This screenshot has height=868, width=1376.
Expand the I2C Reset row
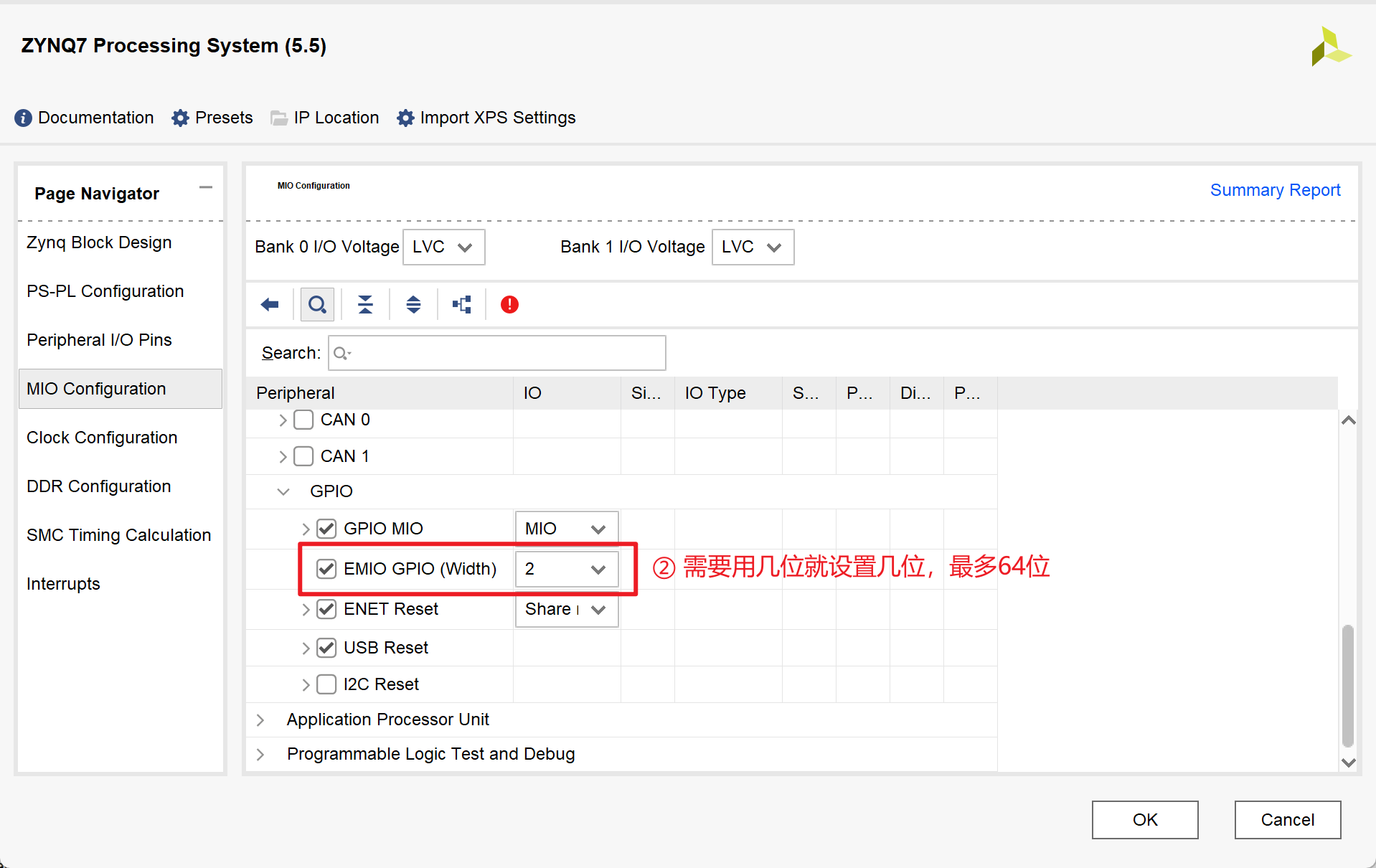tap(306, 685)
